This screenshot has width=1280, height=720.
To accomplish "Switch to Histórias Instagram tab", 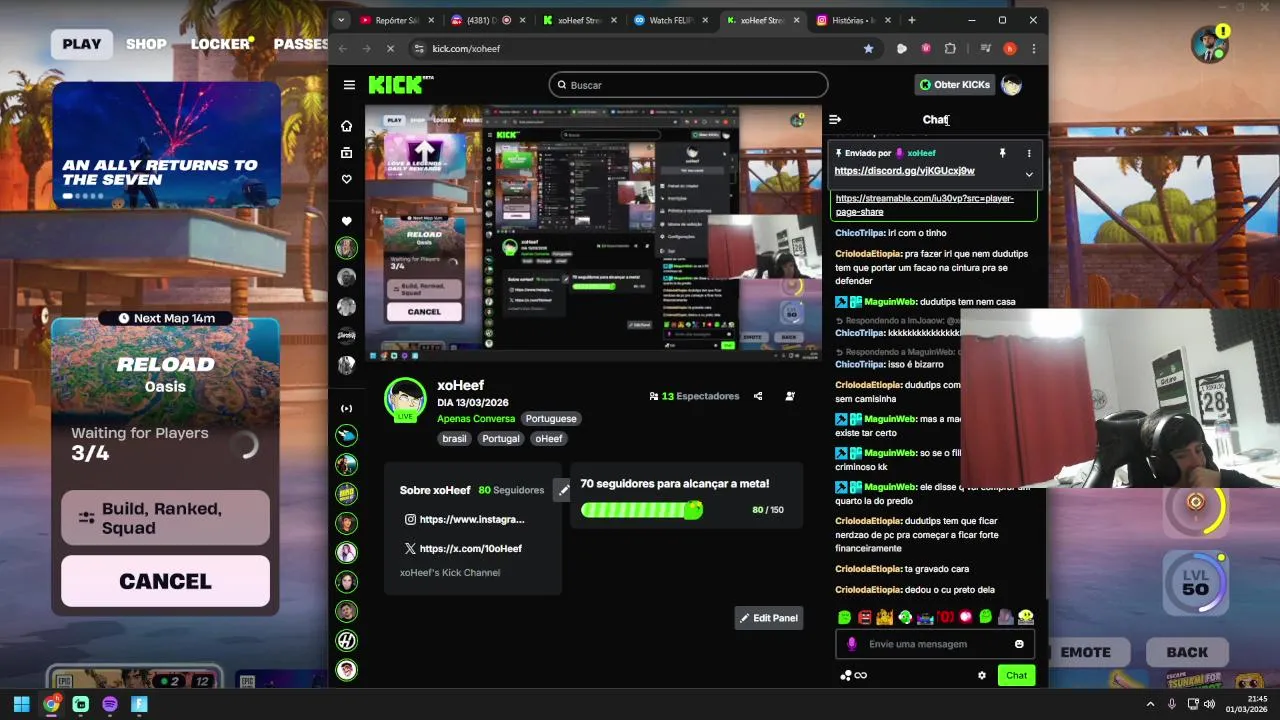I will click(853, 20).
